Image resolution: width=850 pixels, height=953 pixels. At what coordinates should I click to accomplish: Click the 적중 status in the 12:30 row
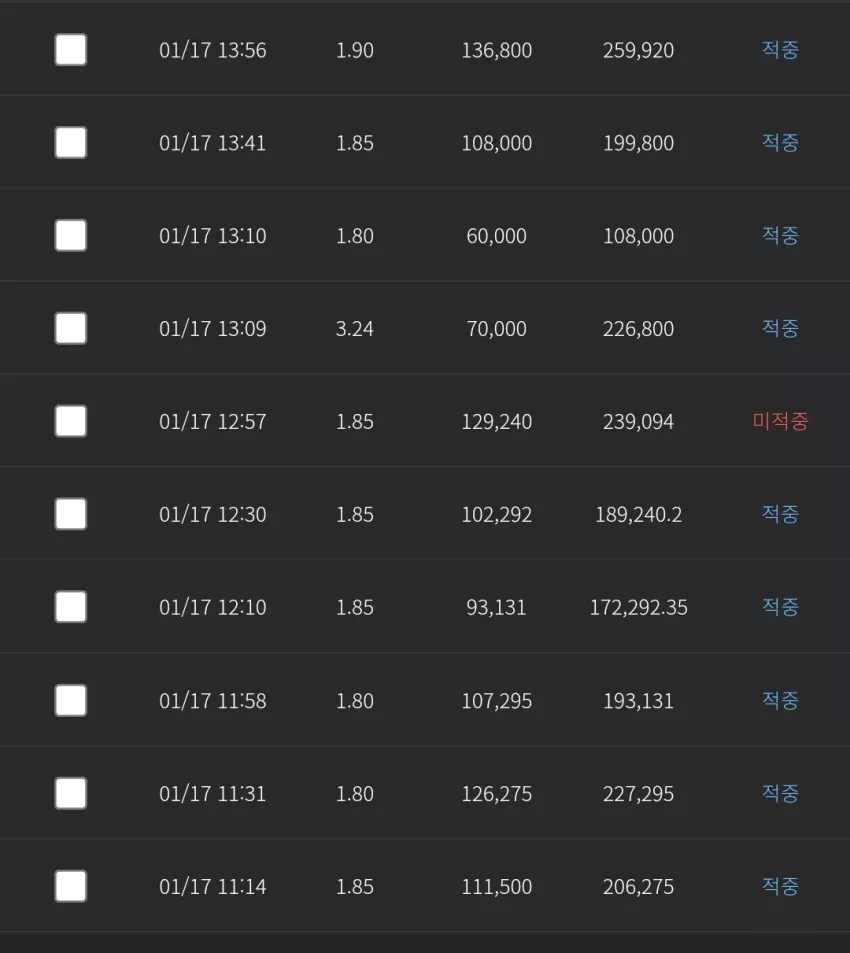[x=780, y=514]
